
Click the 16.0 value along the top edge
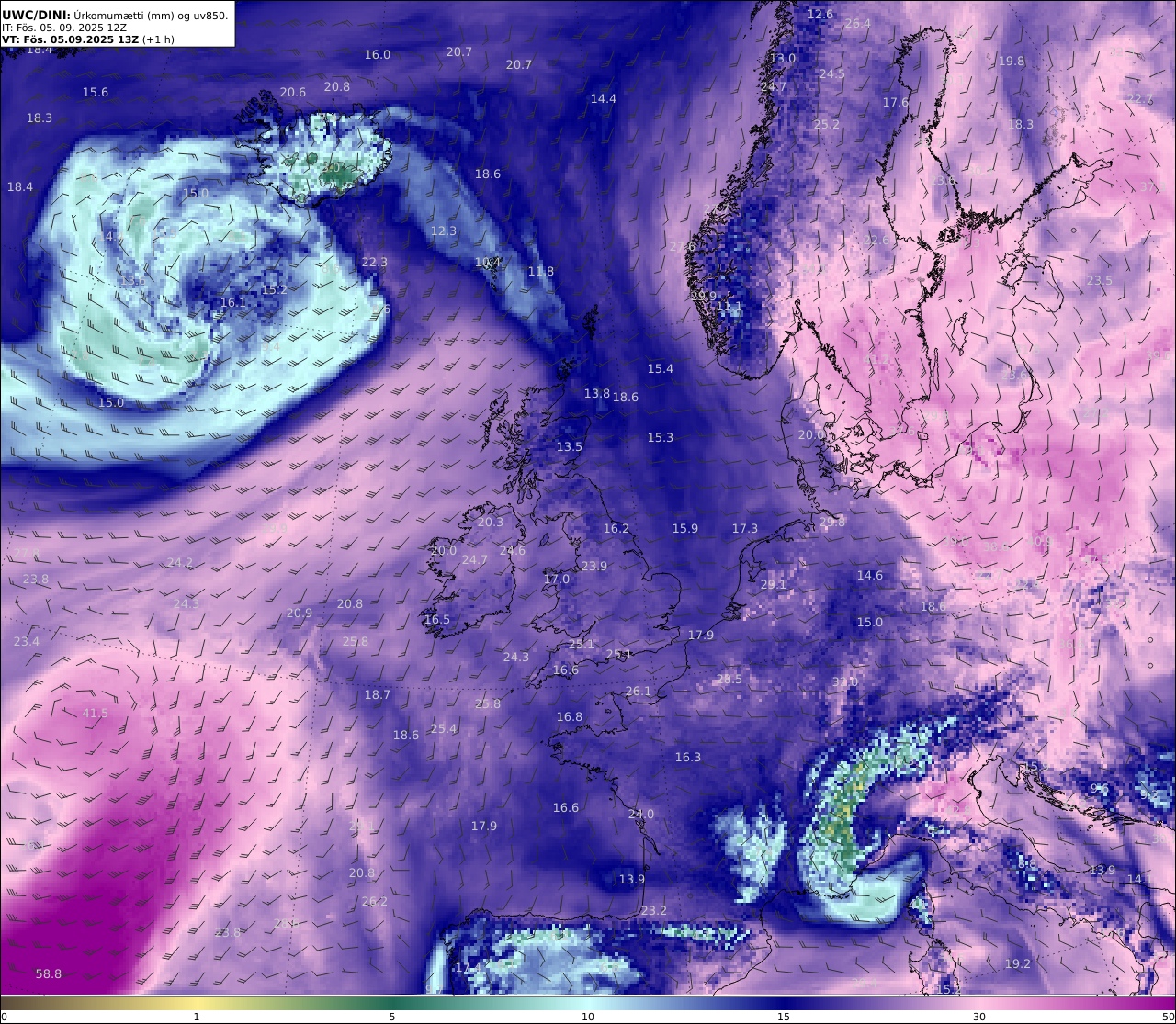pyautogui.click(x=378, y=54)
